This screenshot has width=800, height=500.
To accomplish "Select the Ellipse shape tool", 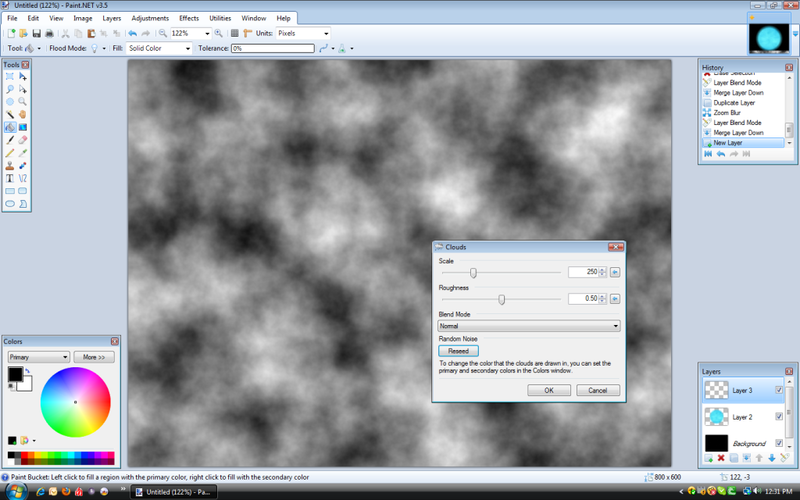I will click(x=10, y=204).
